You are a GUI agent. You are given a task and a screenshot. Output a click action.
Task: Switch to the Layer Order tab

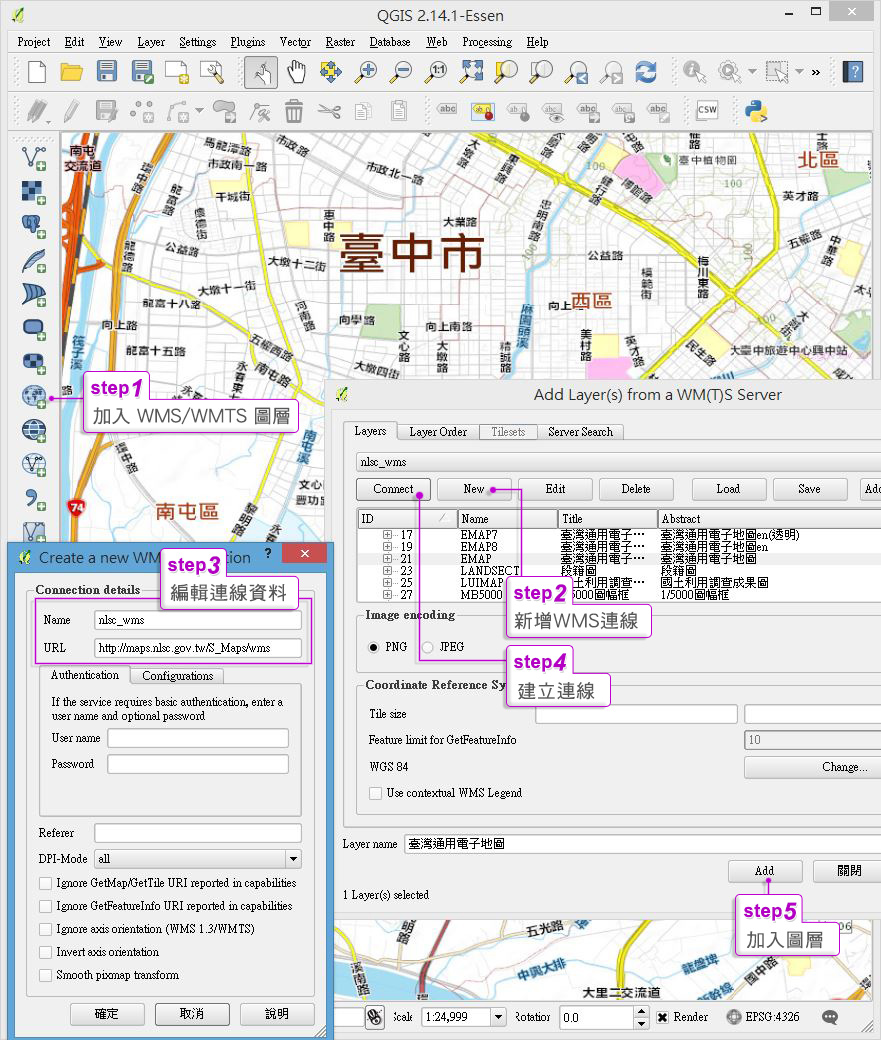coord(437,432)
